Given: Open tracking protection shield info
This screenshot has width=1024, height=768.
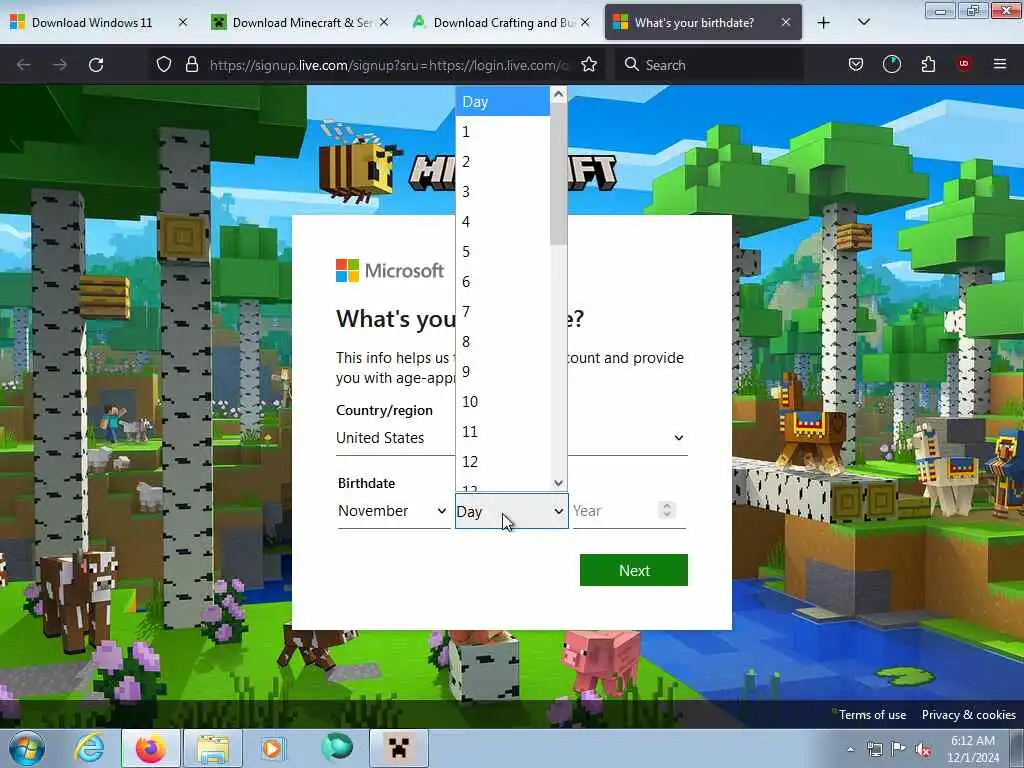Looking at the screenshot, I should coord(164,65).
